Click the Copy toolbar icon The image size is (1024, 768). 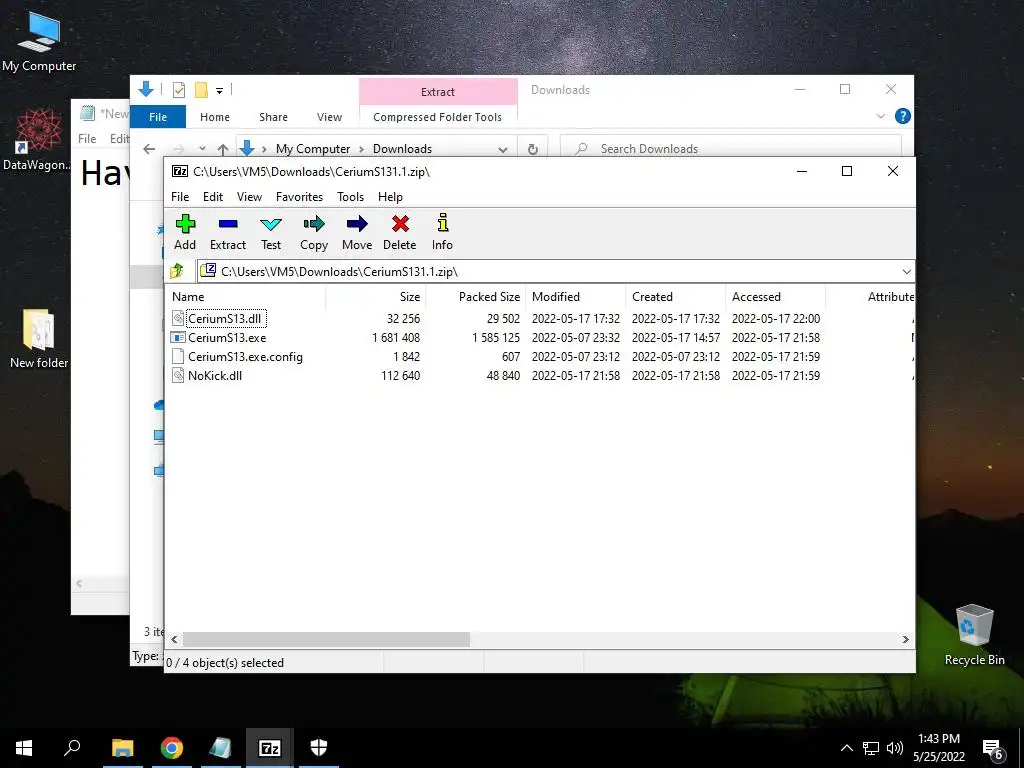click(313, 232)
